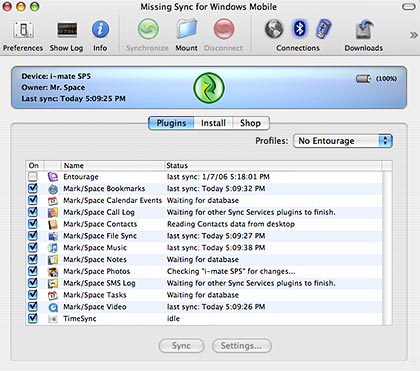Sort plugins by Name column header
This screenshot has width=420, height=371.
pos(113,165)
